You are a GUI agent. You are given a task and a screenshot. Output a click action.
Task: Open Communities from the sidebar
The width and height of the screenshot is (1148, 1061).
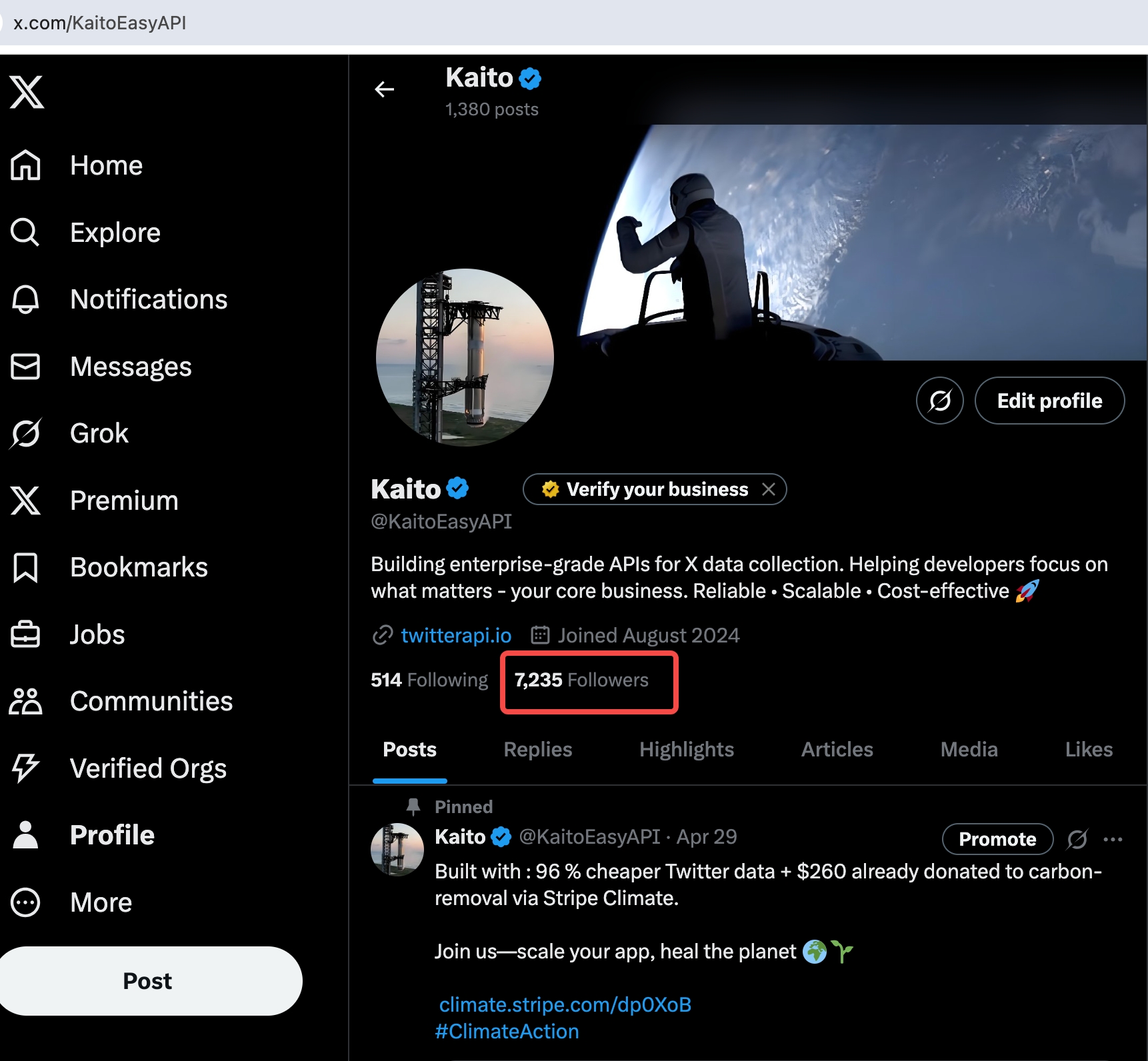121,701
